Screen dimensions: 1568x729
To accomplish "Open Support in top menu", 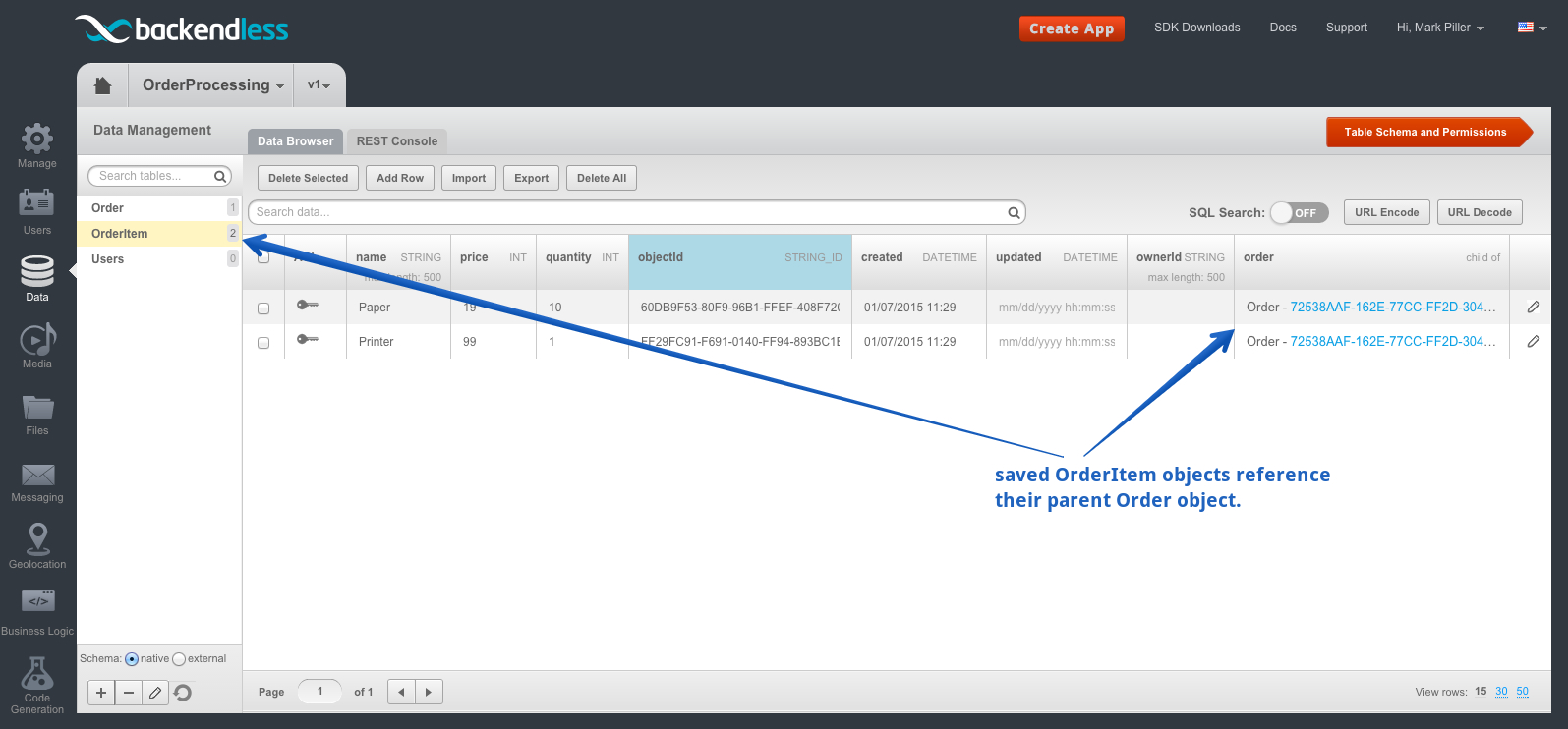I will click(1346, 28).
